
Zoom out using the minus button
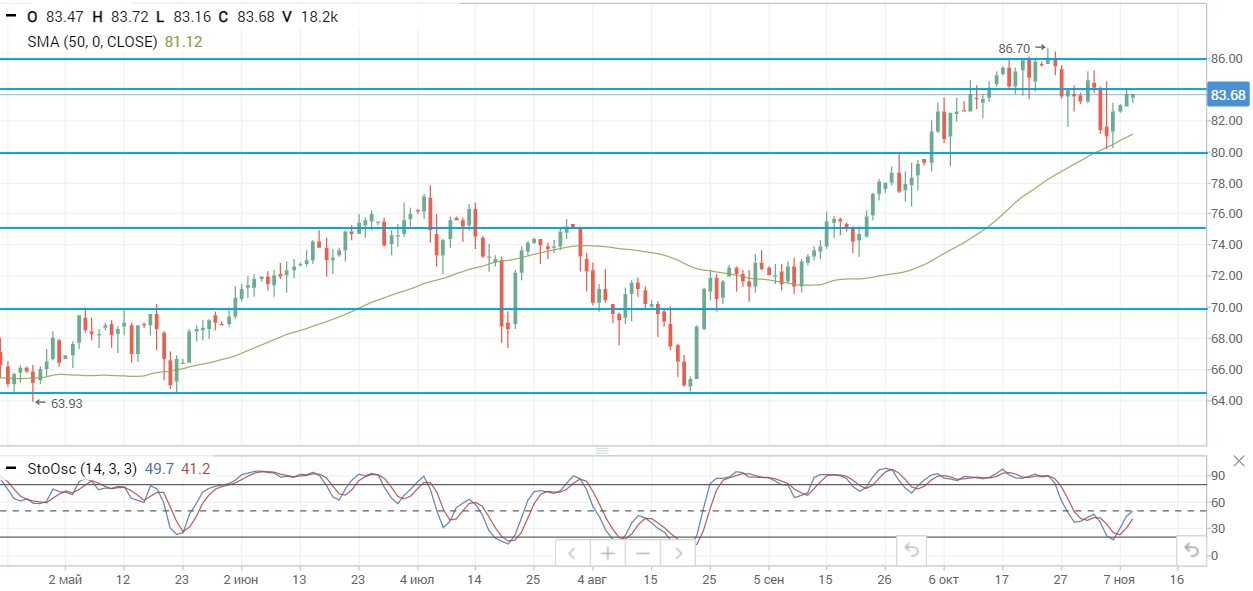coord(642,552)
